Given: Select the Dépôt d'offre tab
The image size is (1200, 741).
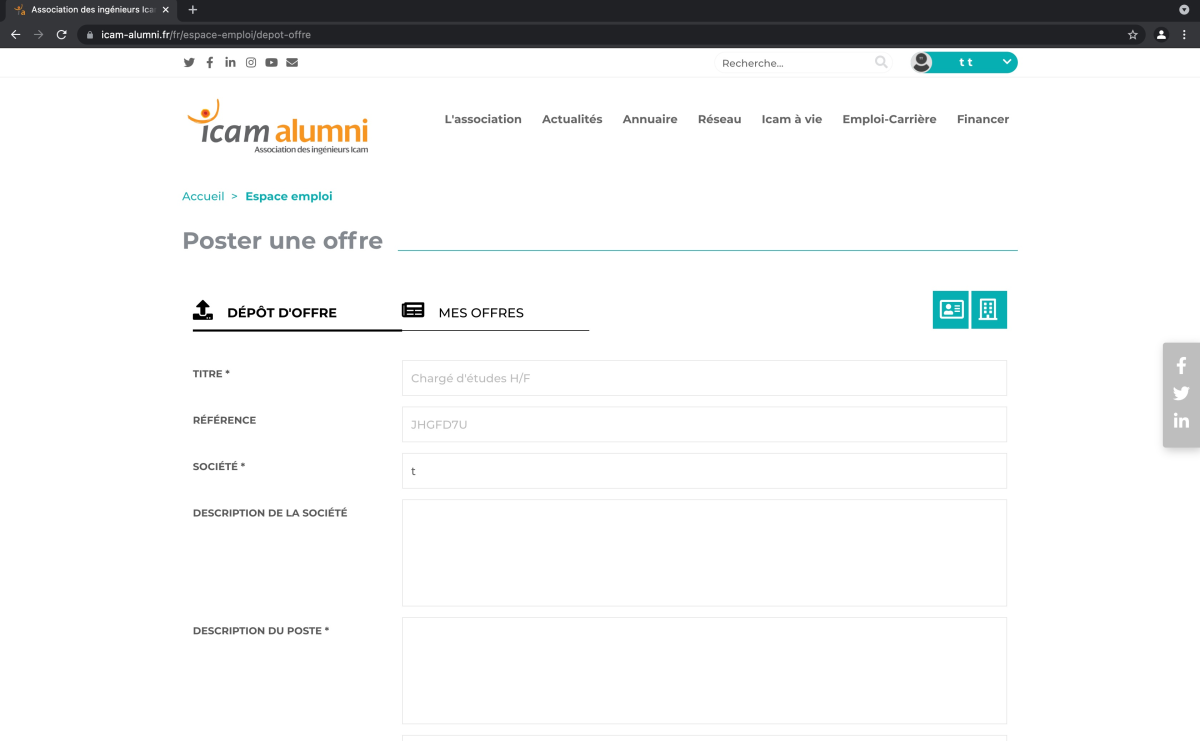Looking at the screenshot, I should point(281,312).
